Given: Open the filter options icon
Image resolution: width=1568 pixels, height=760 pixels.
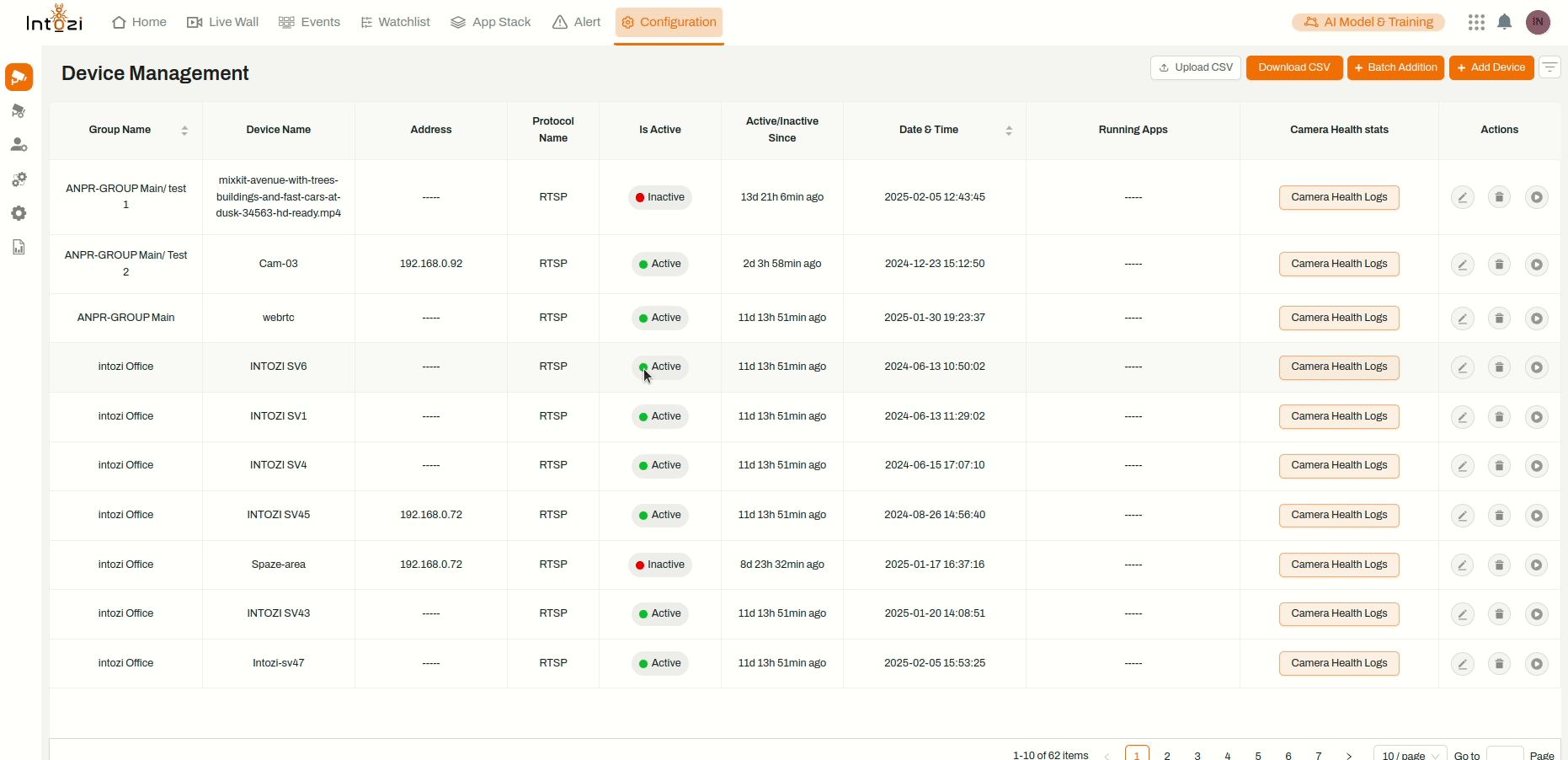Looking at the screenshot, I should [x=1549, y=67].
